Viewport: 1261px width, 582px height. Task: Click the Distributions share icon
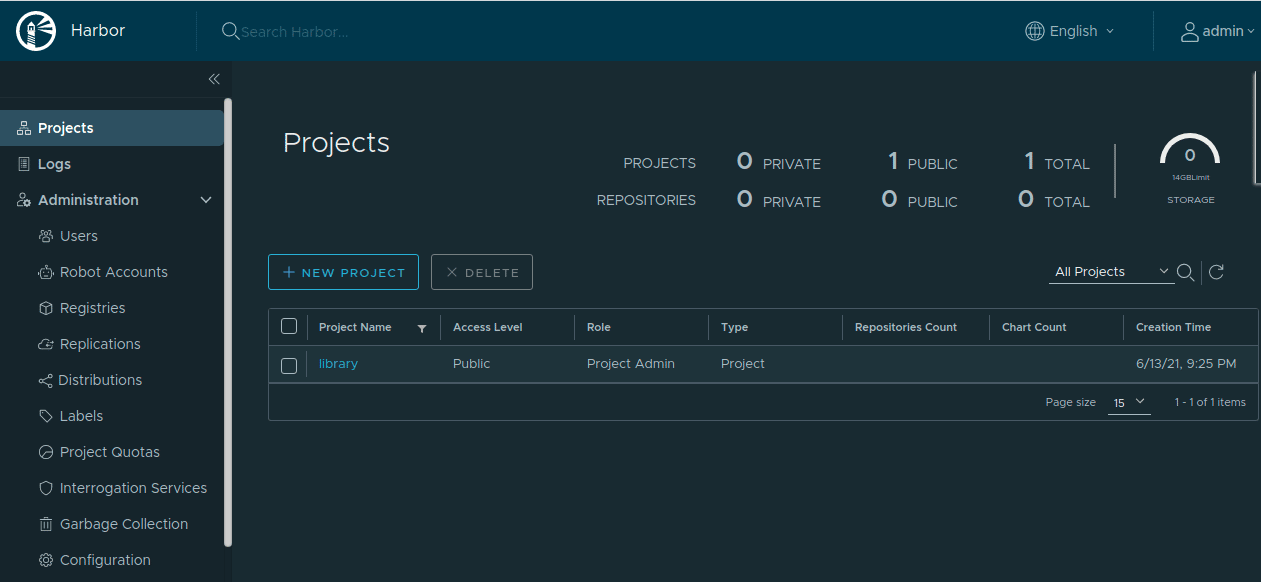point(45,380)
